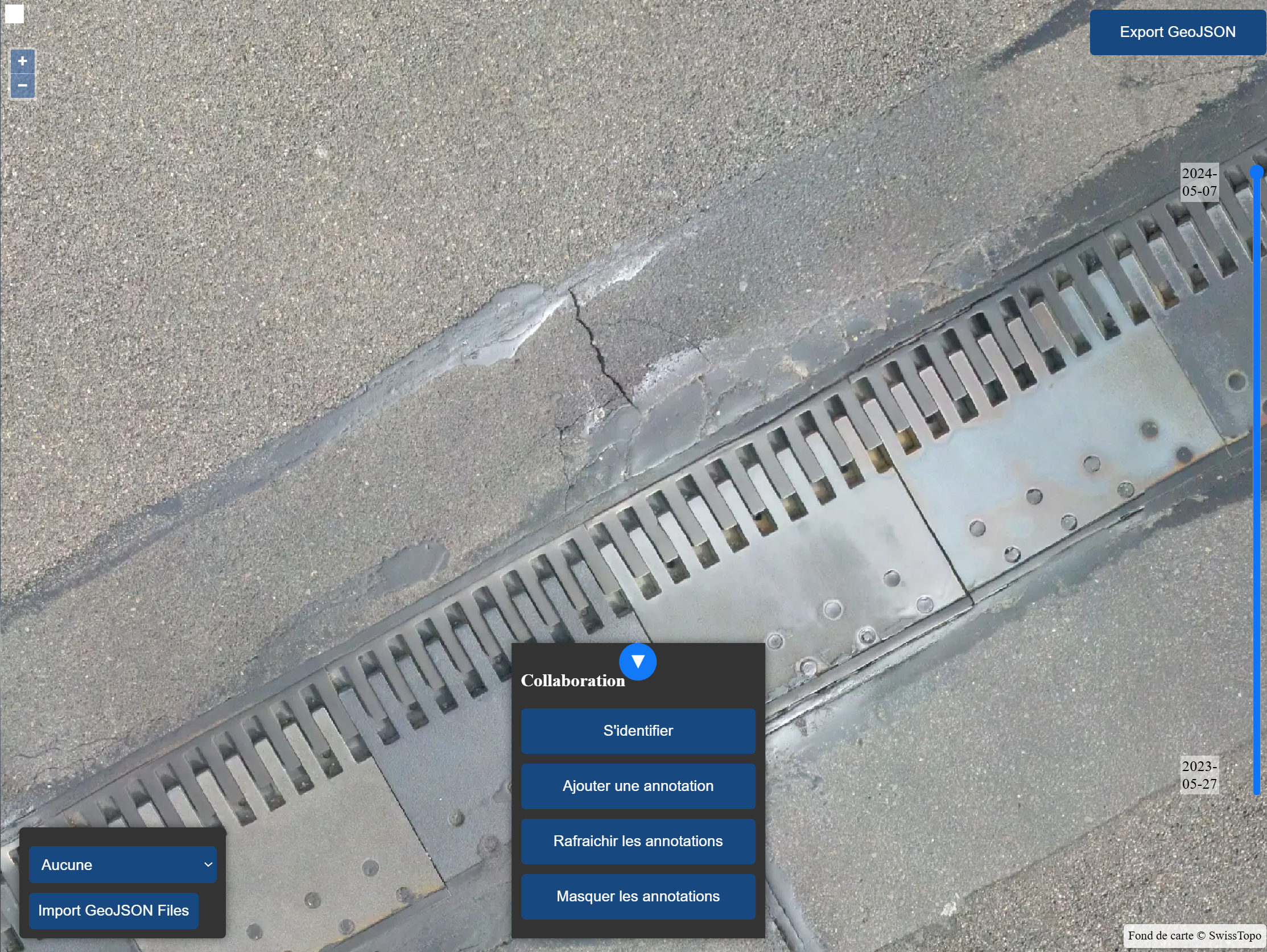The height and width of the screenshot is (952, 1267).
Task: Zoom out with the minus button
Action: tap(22, 86)
